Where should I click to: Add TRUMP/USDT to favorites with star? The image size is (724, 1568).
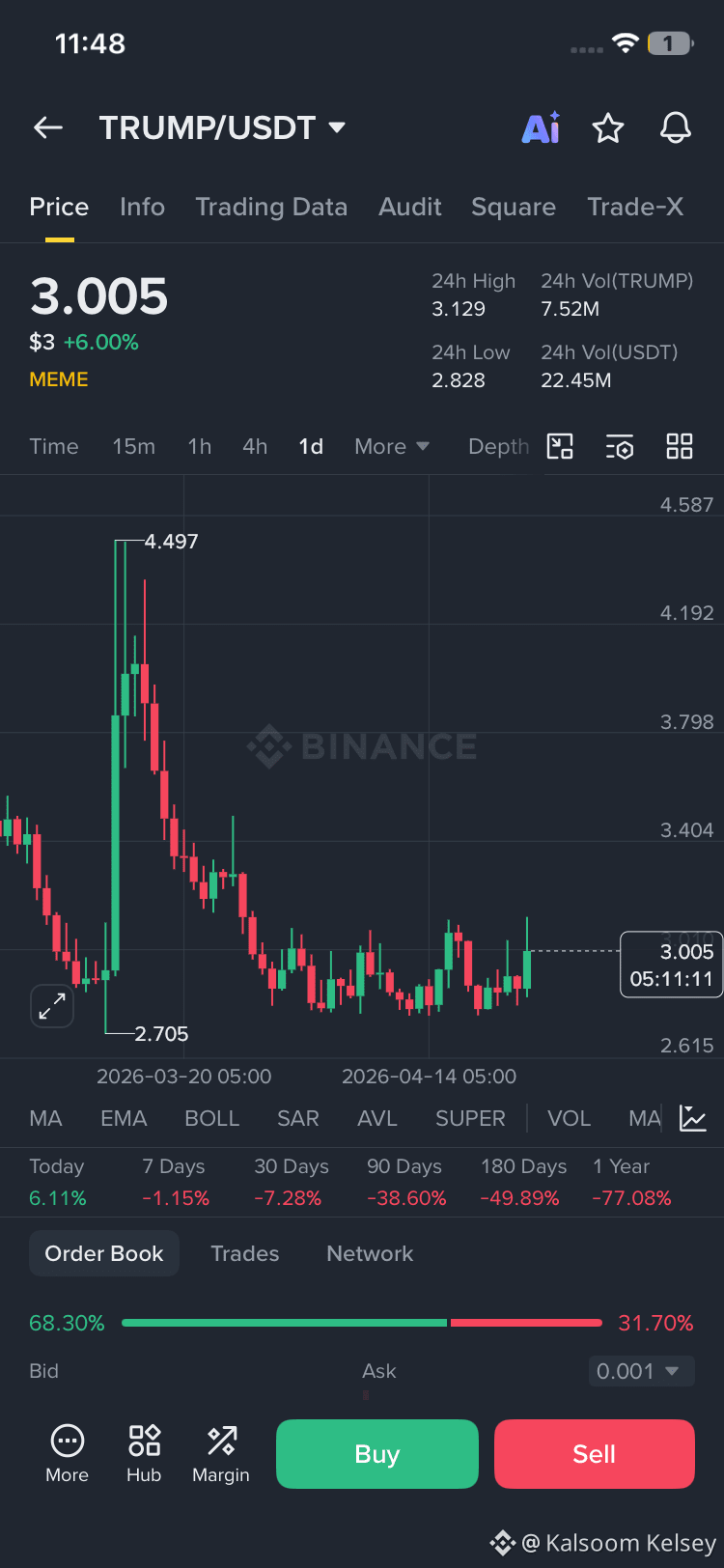point(608,127)
